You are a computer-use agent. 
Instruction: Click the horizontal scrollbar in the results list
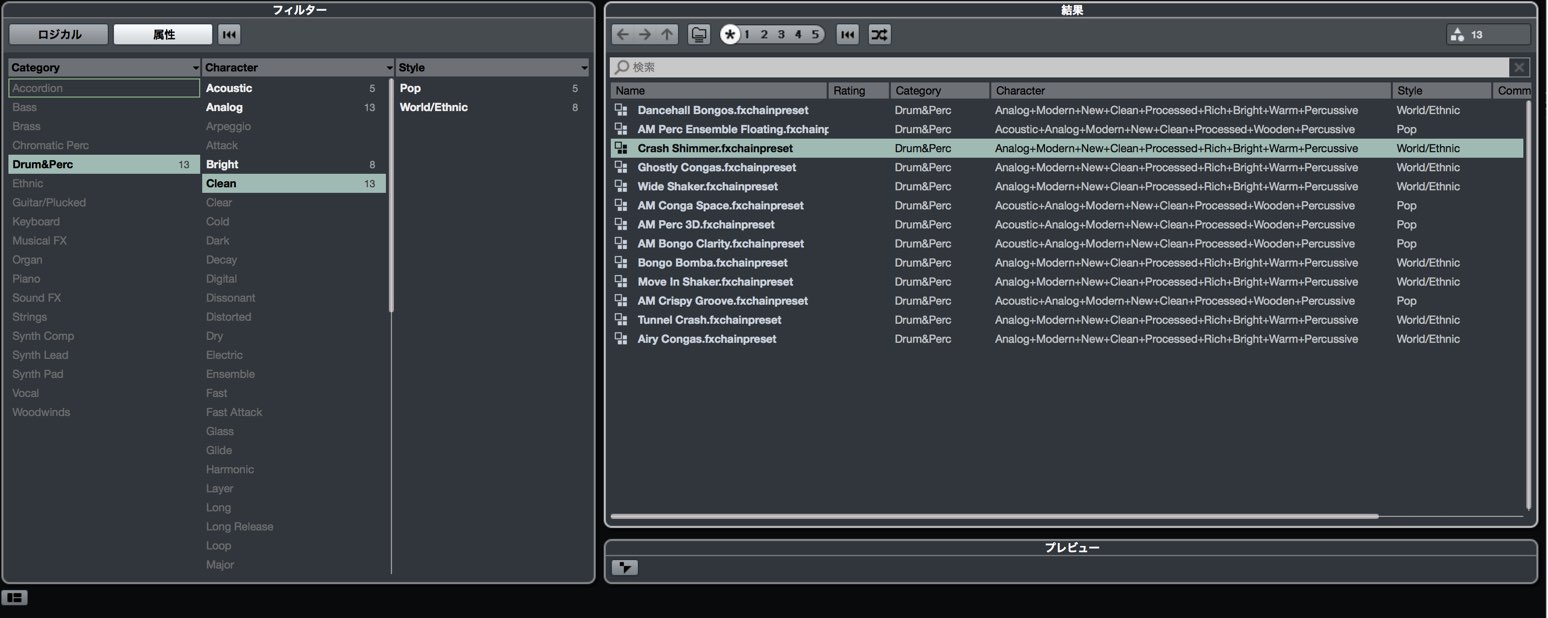[x=995, y=517]
